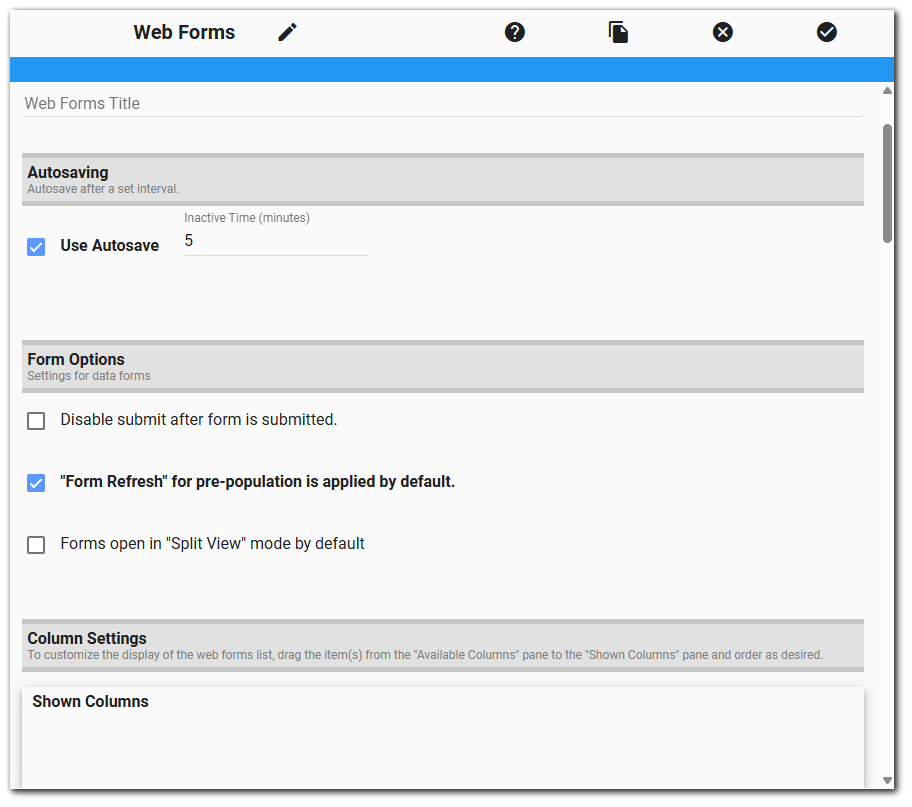Click the cancel X icon
Viewport: 912px width, 807px height.
[722, 31]
